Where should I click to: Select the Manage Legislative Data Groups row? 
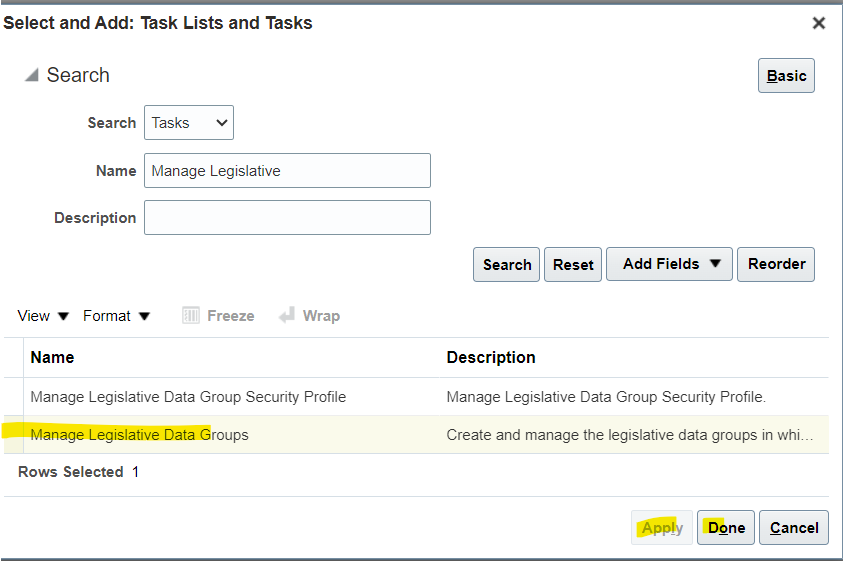[x=139, y=435]
